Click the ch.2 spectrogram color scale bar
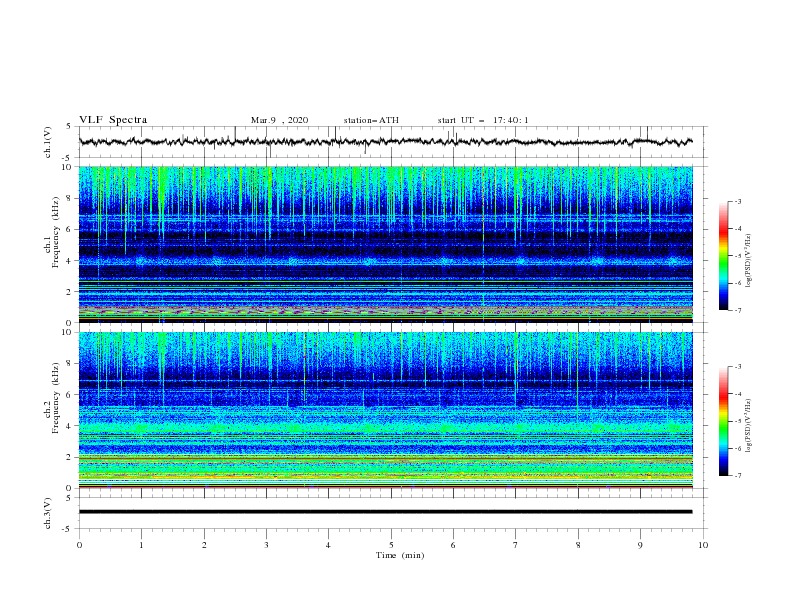 (723, 421)
